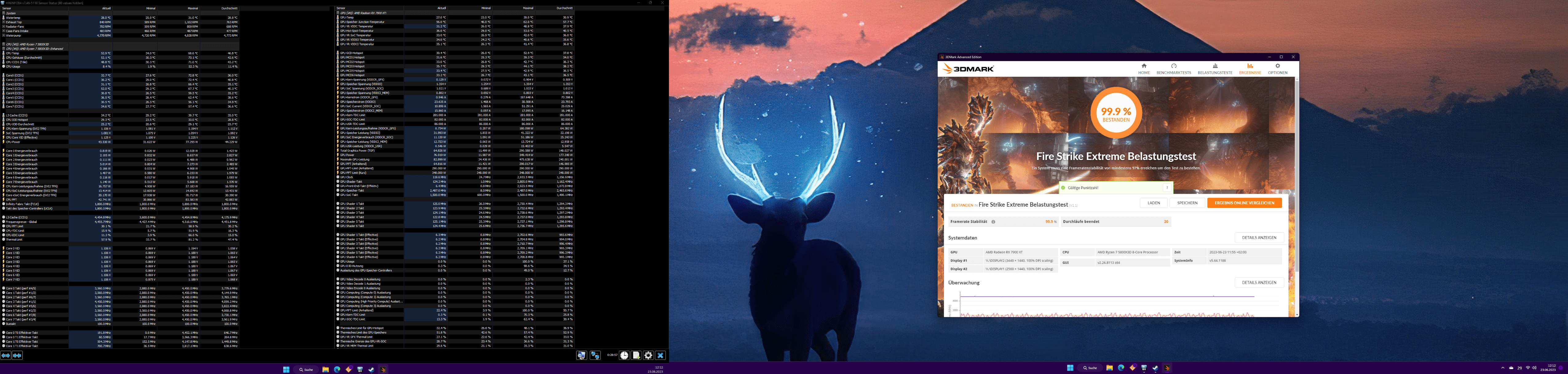Show hidden tray icons chevron
The height and width of the screenshot is (374, 1568).
[1503, 368]
